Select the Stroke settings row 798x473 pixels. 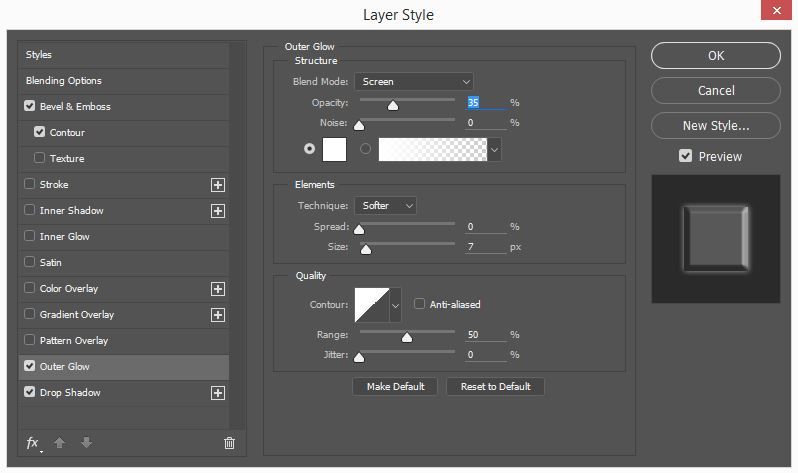tap(123, 185)
